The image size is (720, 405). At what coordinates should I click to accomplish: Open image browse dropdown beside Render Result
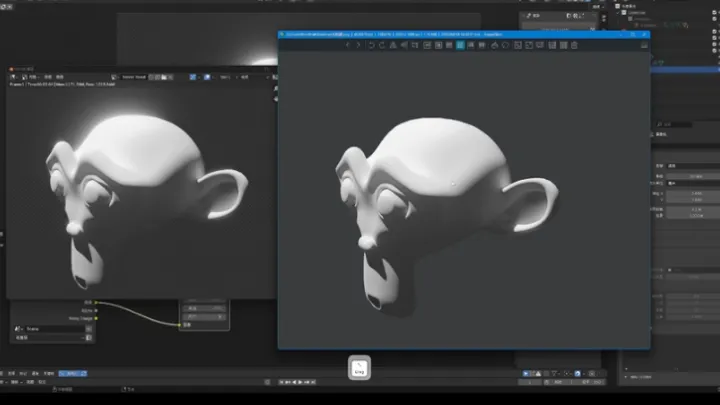tap(115, 77)
